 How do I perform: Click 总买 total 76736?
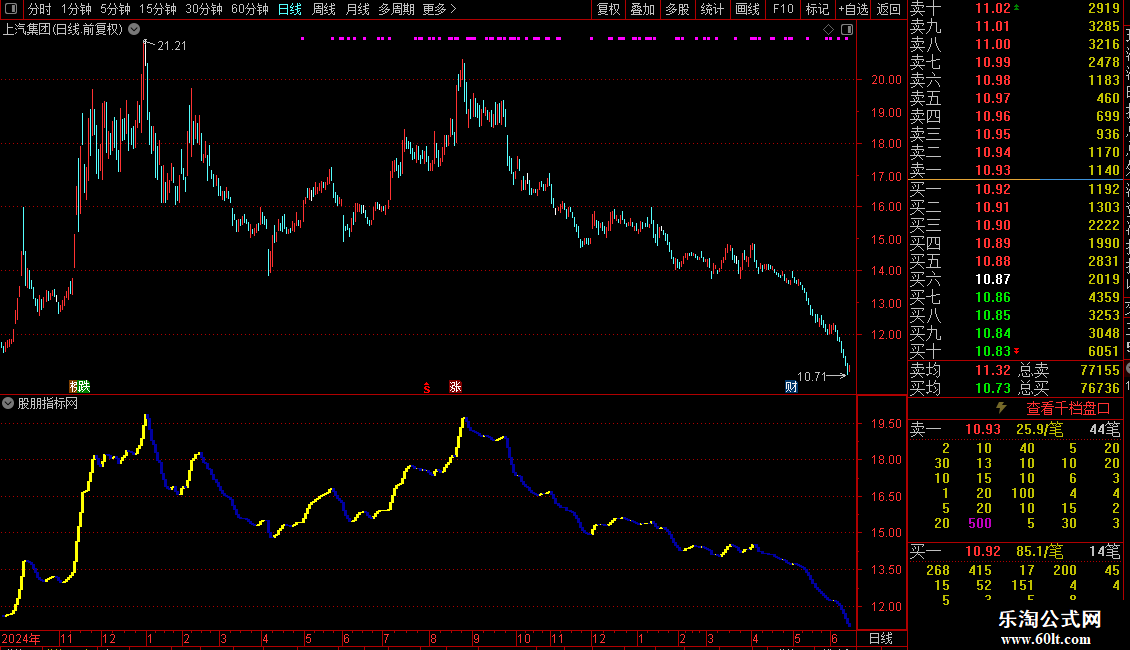pos(1100,388)
